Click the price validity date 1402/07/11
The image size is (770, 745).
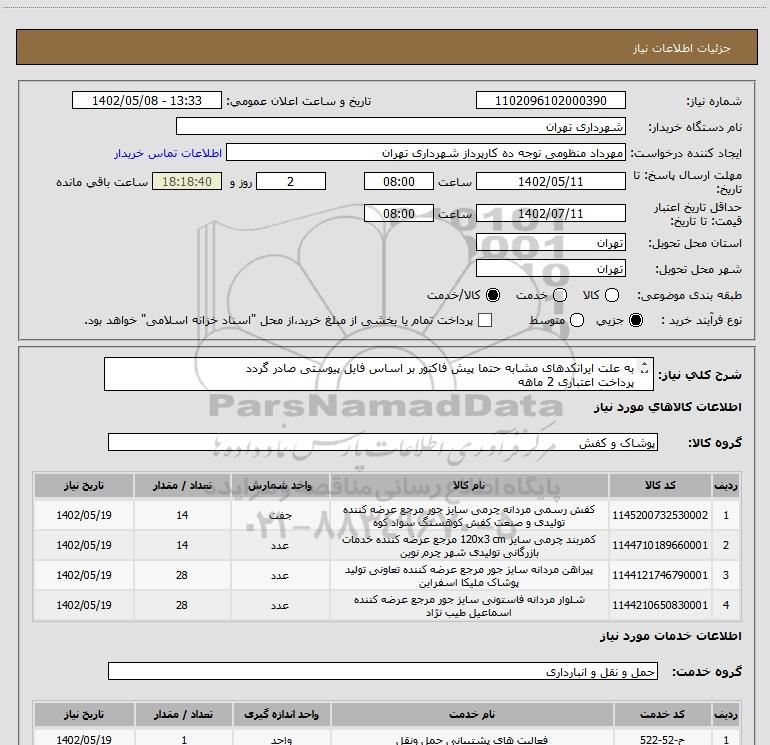[550, 213]
